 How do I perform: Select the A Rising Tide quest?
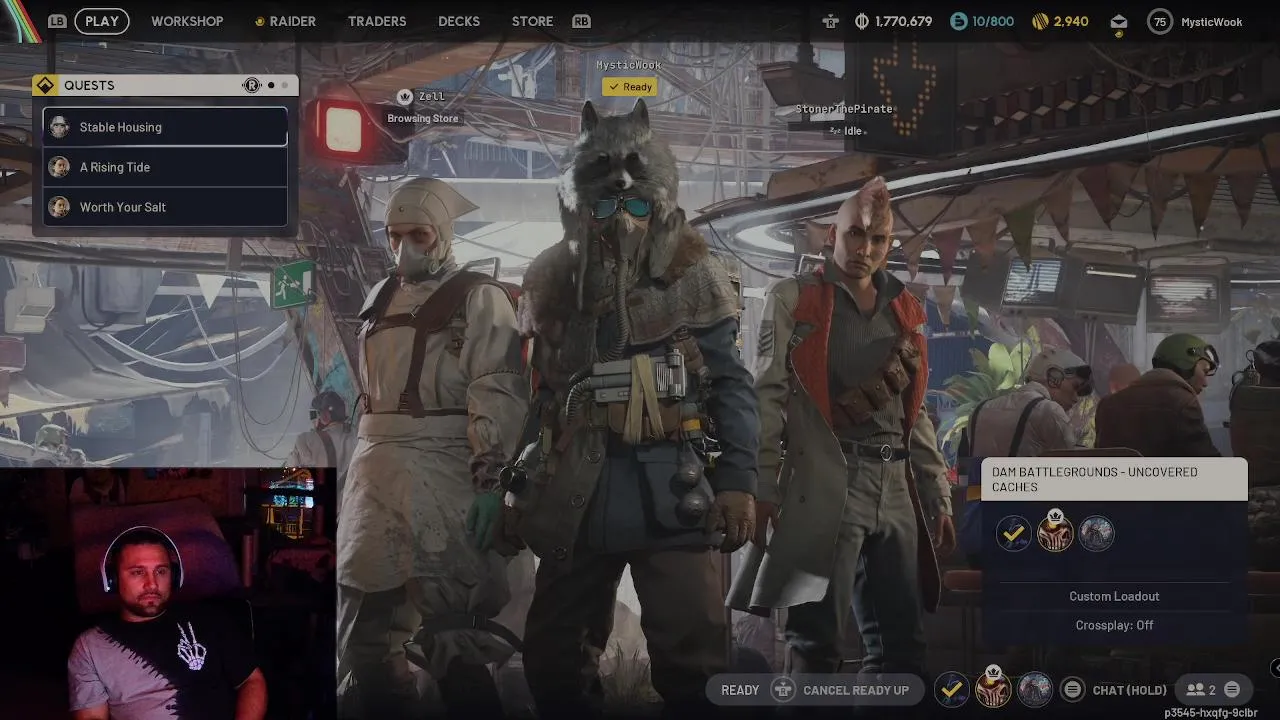tap(165, 167)
